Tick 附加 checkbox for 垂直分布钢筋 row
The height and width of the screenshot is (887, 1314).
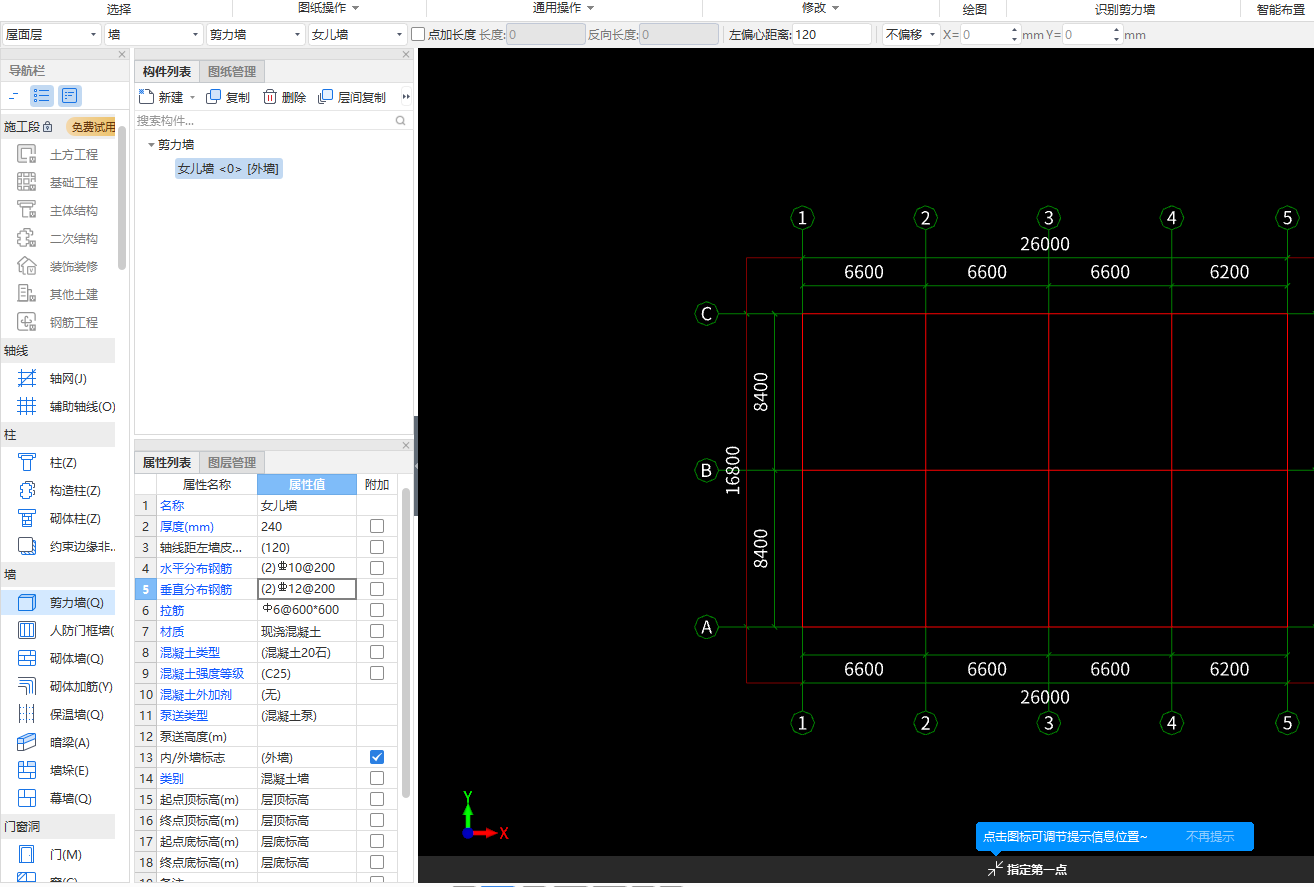point(377,589)
